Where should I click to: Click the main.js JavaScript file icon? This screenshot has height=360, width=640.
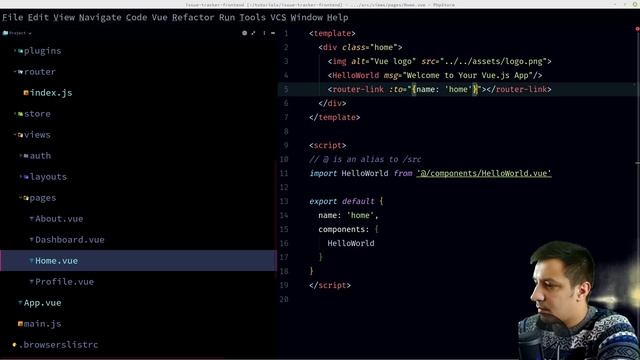pyautogui.click(x=20, y=324)
